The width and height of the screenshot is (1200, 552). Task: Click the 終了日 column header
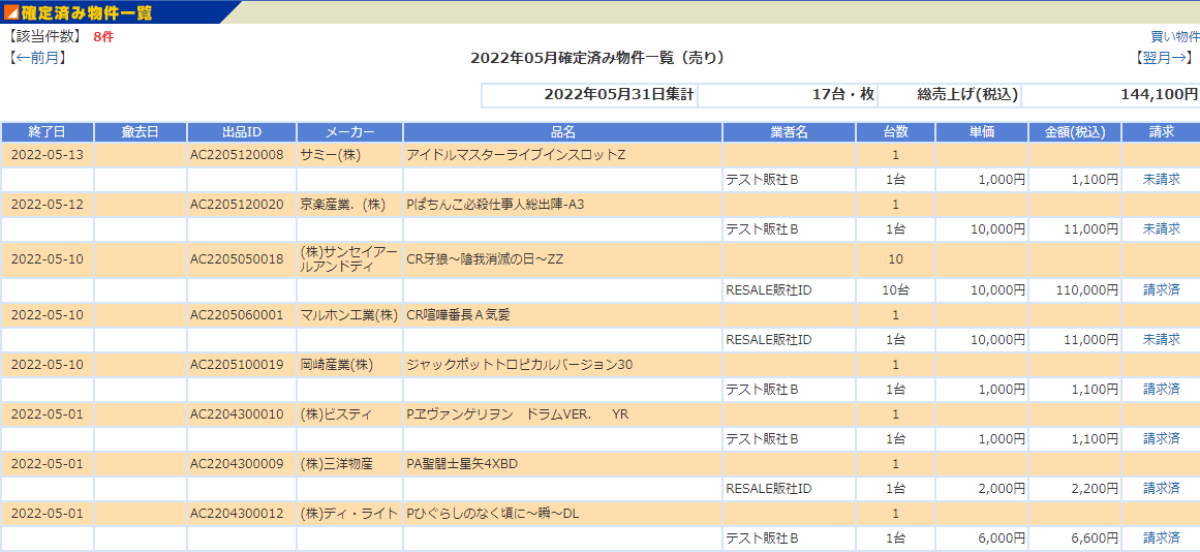point(47,132)
